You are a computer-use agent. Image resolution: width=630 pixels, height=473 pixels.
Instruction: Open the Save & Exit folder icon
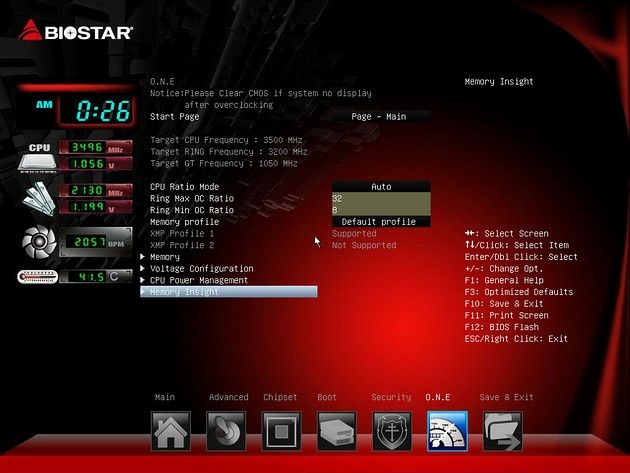coord(503,432)
